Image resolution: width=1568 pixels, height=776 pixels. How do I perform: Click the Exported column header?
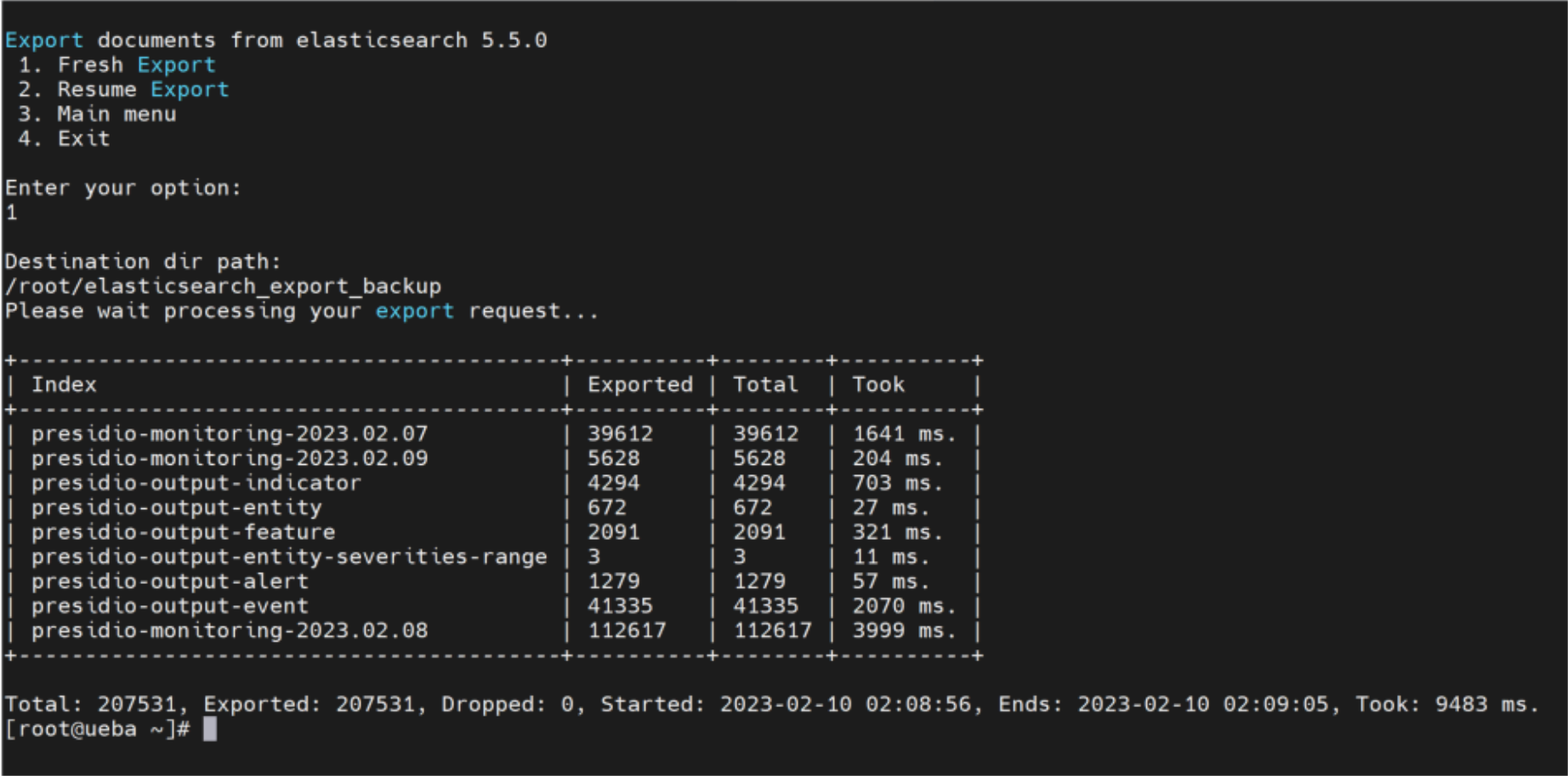pos(639,384)
